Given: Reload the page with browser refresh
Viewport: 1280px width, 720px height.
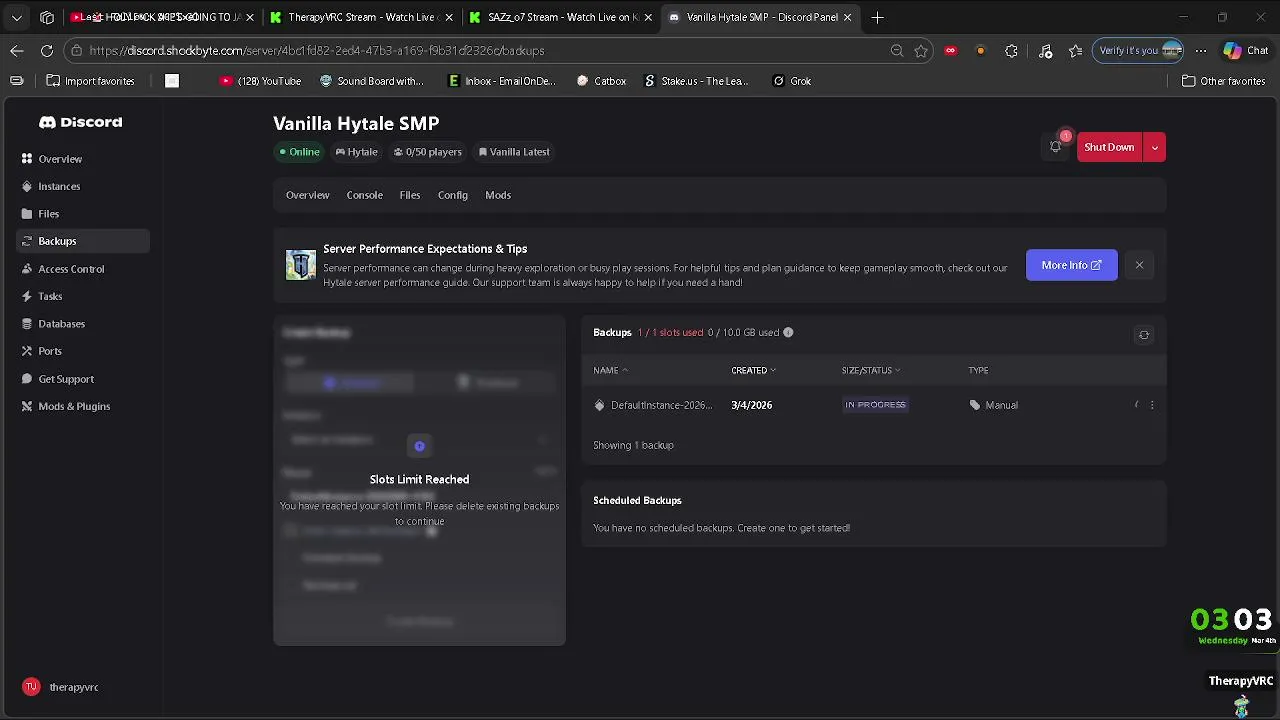Looking at the screenshot, I should click(47, 51).
